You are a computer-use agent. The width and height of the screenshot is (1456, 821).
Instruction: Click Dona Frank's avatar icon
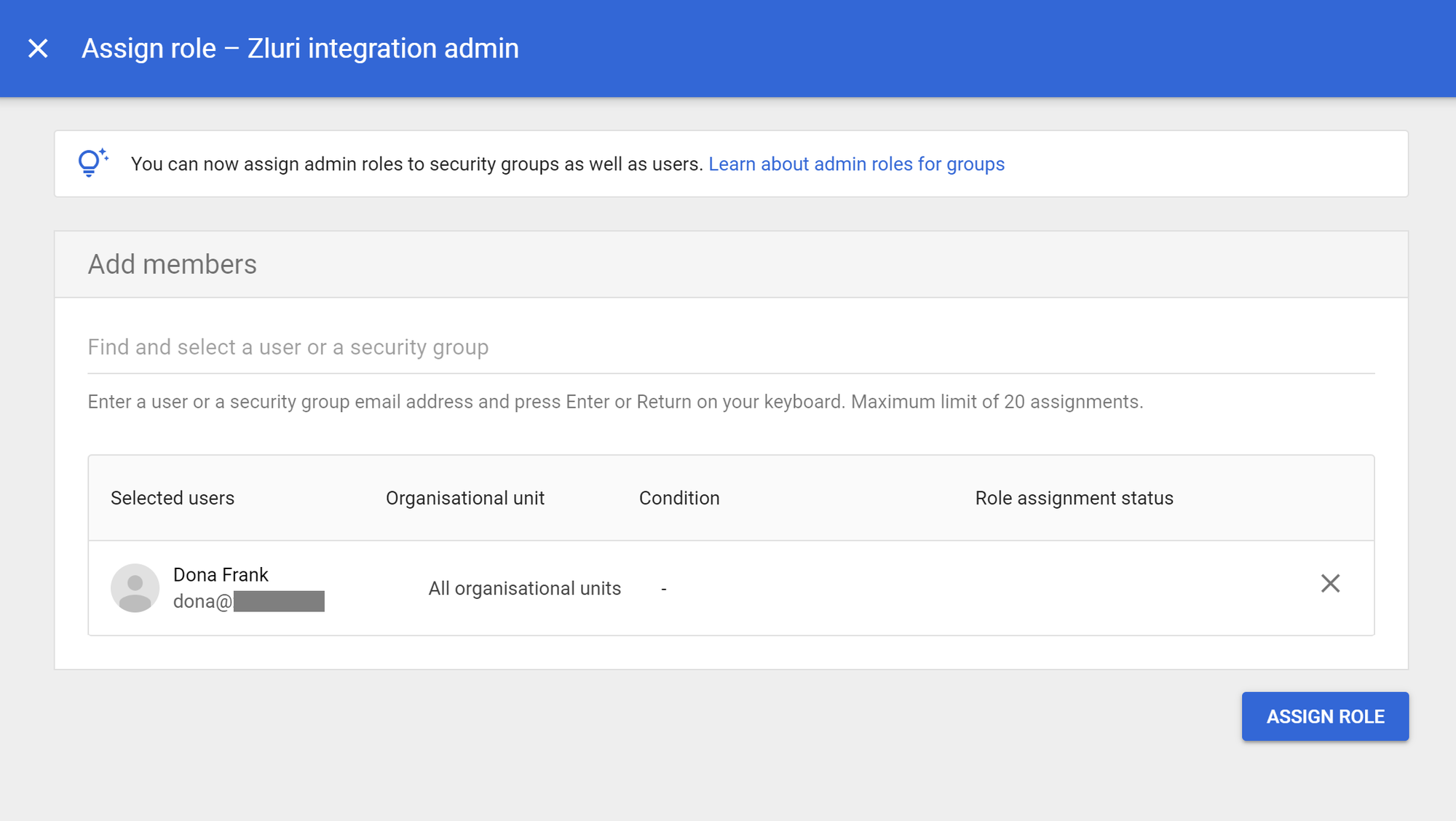(135, 588)
